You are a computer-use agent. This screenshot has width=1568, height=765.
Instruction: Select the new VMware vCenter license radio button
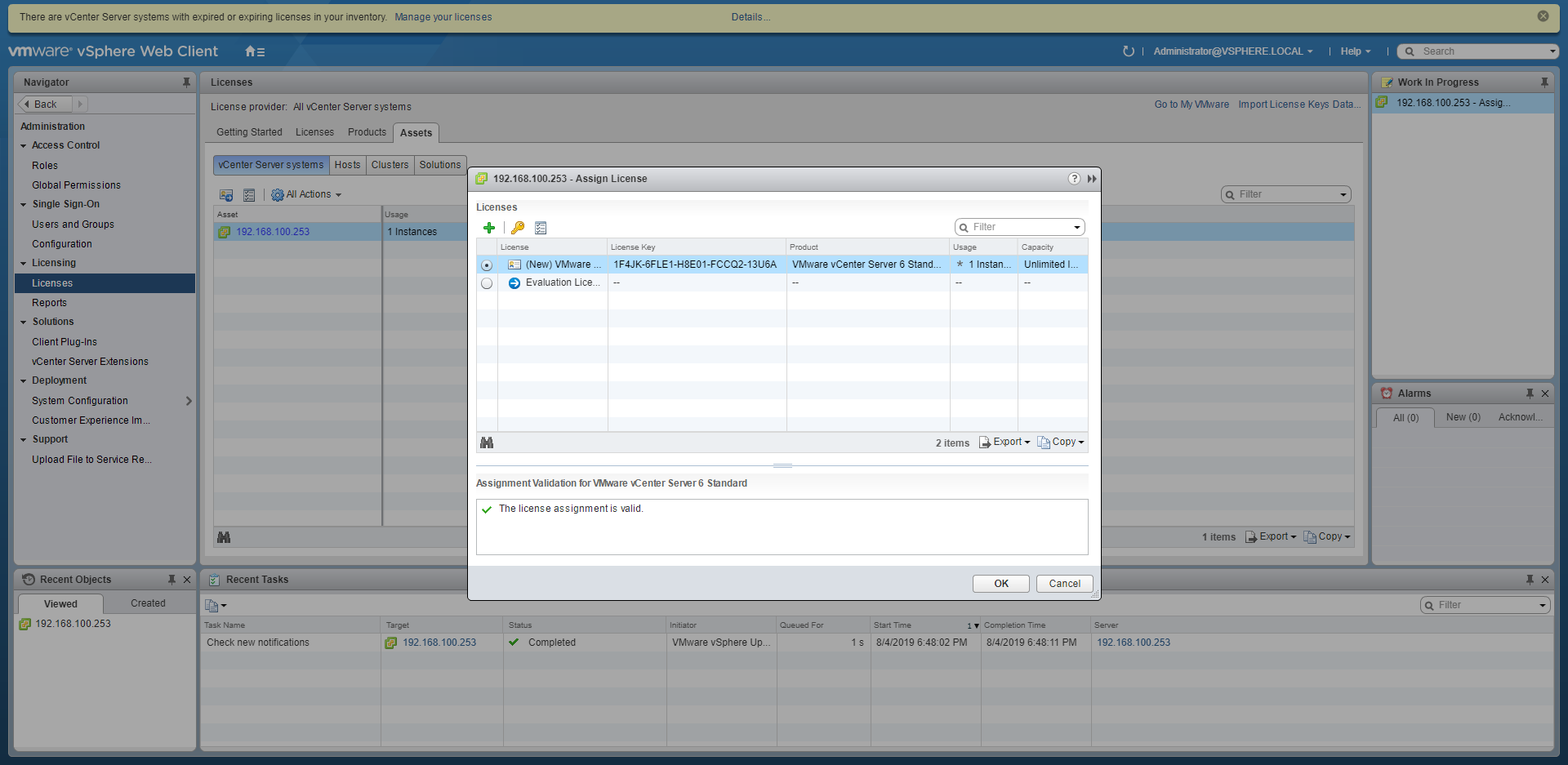click(x=487, y=265)
